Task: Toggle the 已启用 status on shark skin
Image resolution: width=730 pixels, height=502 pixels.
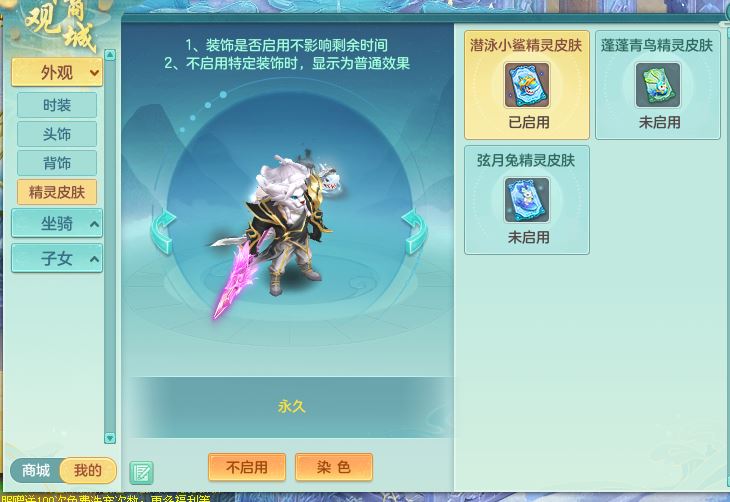Action: (528, 122)
